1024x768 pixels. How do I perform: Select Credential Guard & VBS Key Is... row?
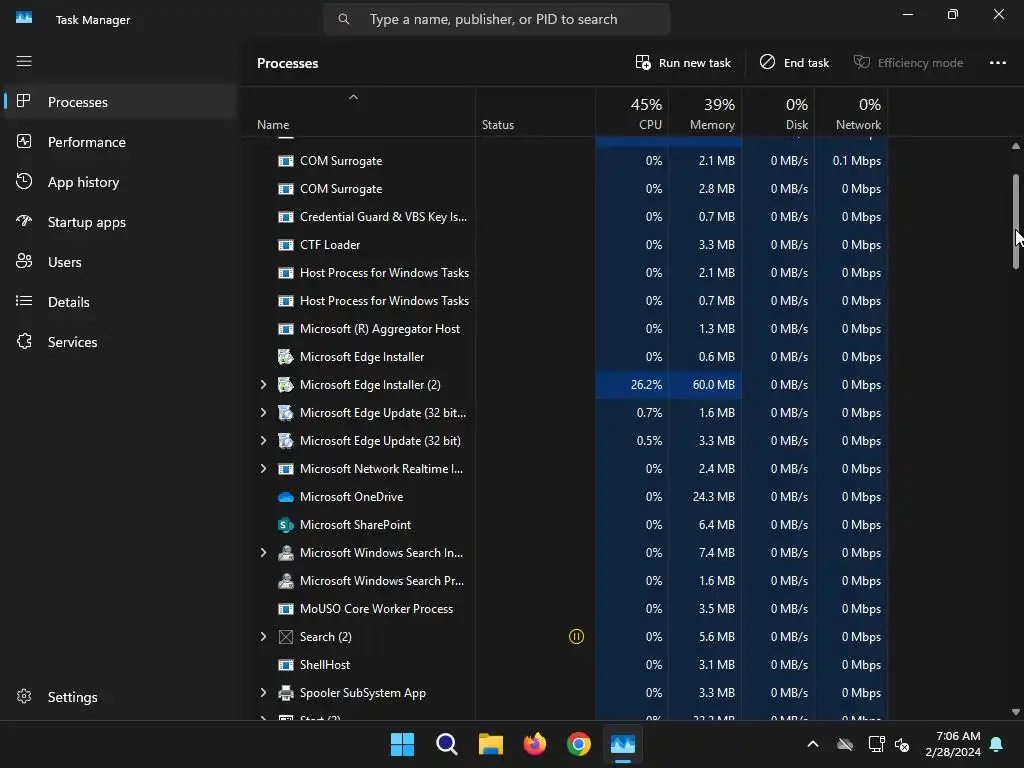click(566, 217)
